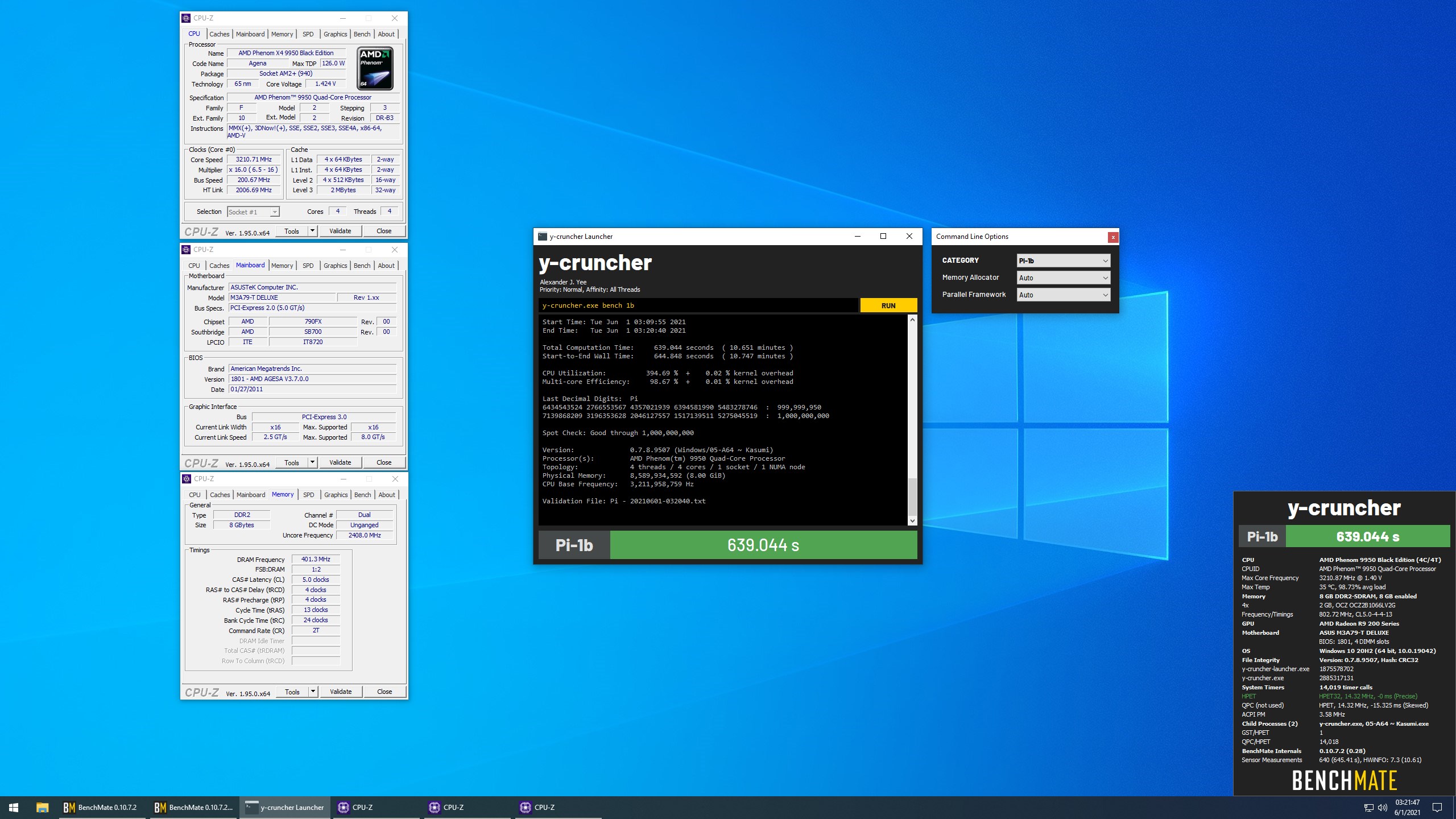Switch to second BenchMate 0.10.7.2... taskbar item
Viewport: 1456px width, 819px height.
pyautogui.click(x=193, y=807)
